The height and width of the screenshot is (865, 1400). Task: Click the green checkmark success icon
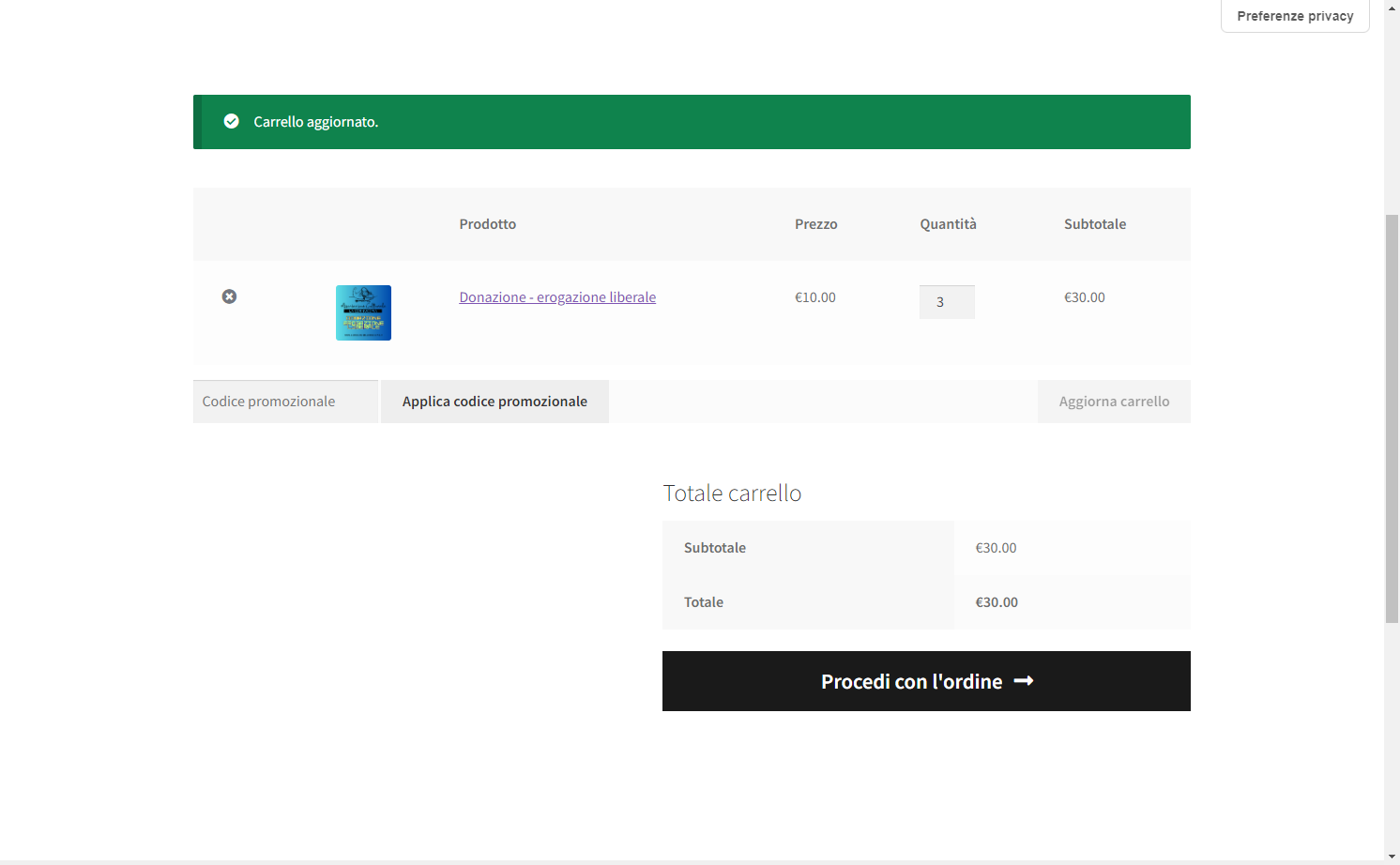click(231, 121)
